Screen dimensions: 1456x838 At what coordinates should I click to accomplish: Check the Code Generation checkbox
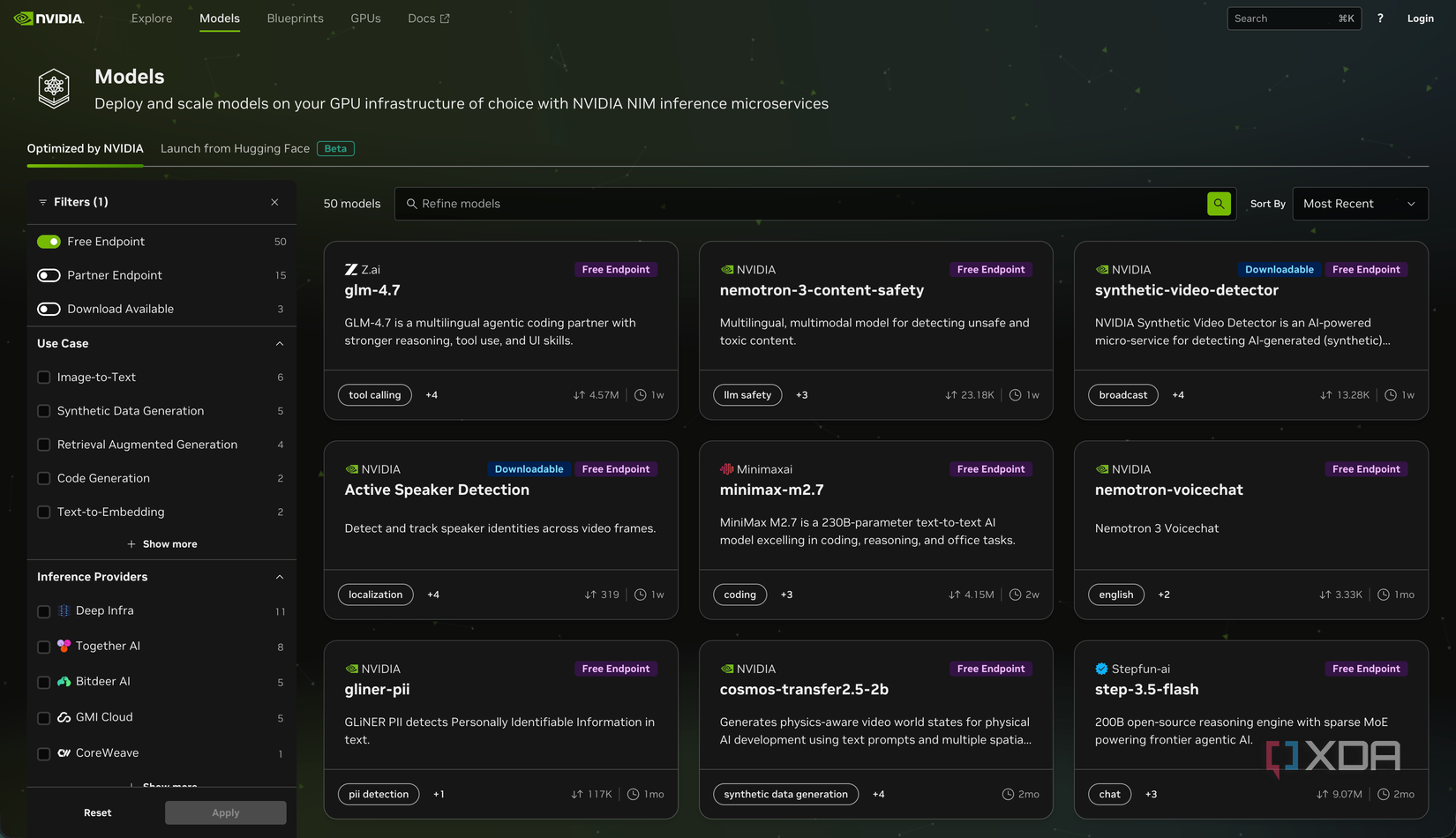pos(43,478)
